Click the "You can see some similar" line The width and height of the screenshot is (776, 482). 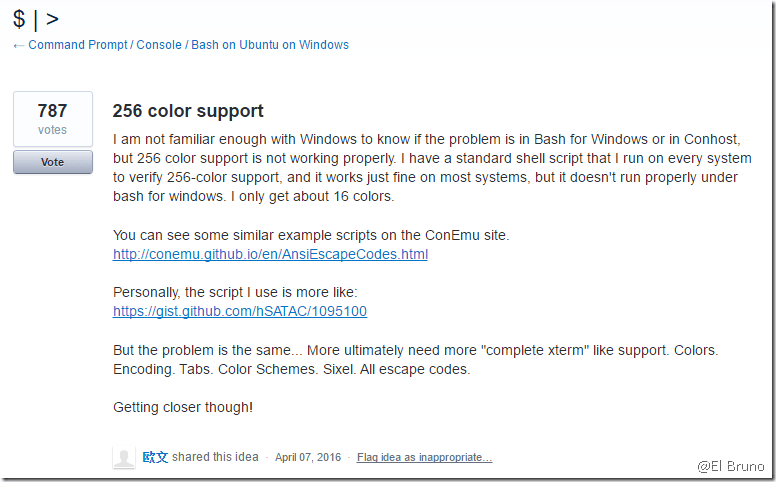pos(311,235)
